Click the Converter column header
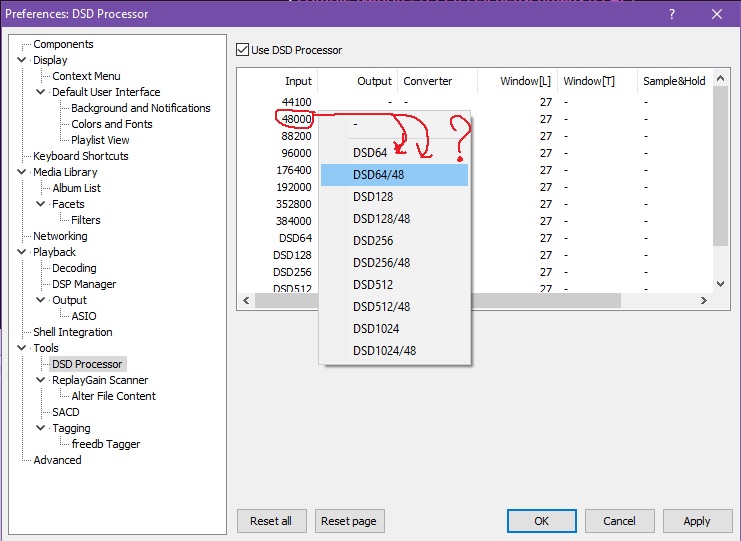741x541 pixels. click(x=427, y=81)
